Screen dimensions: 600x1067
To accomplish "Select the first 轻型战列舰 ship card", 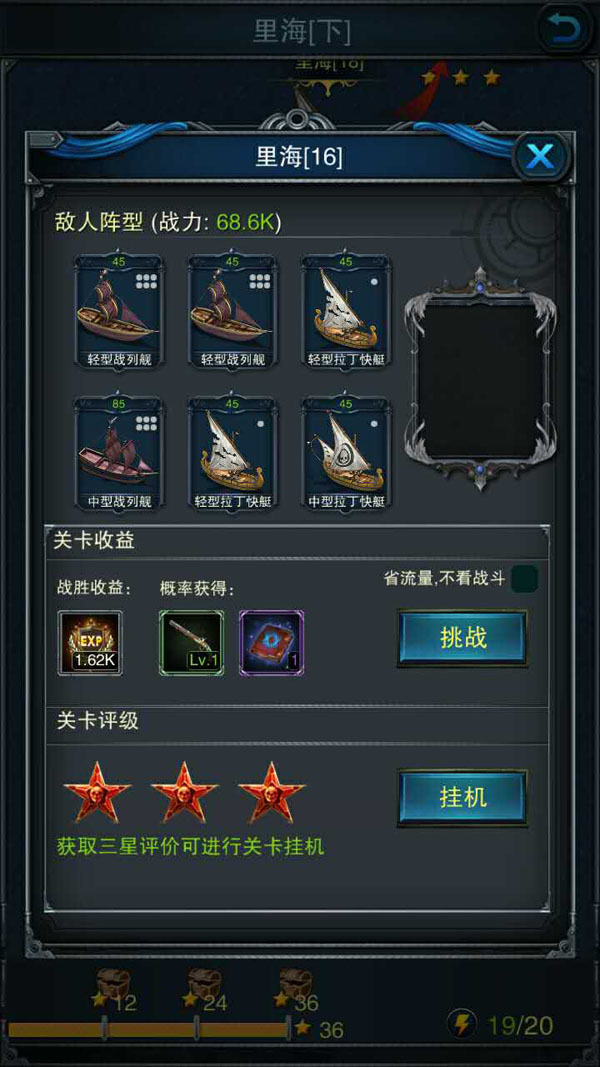I will [119, 311].
